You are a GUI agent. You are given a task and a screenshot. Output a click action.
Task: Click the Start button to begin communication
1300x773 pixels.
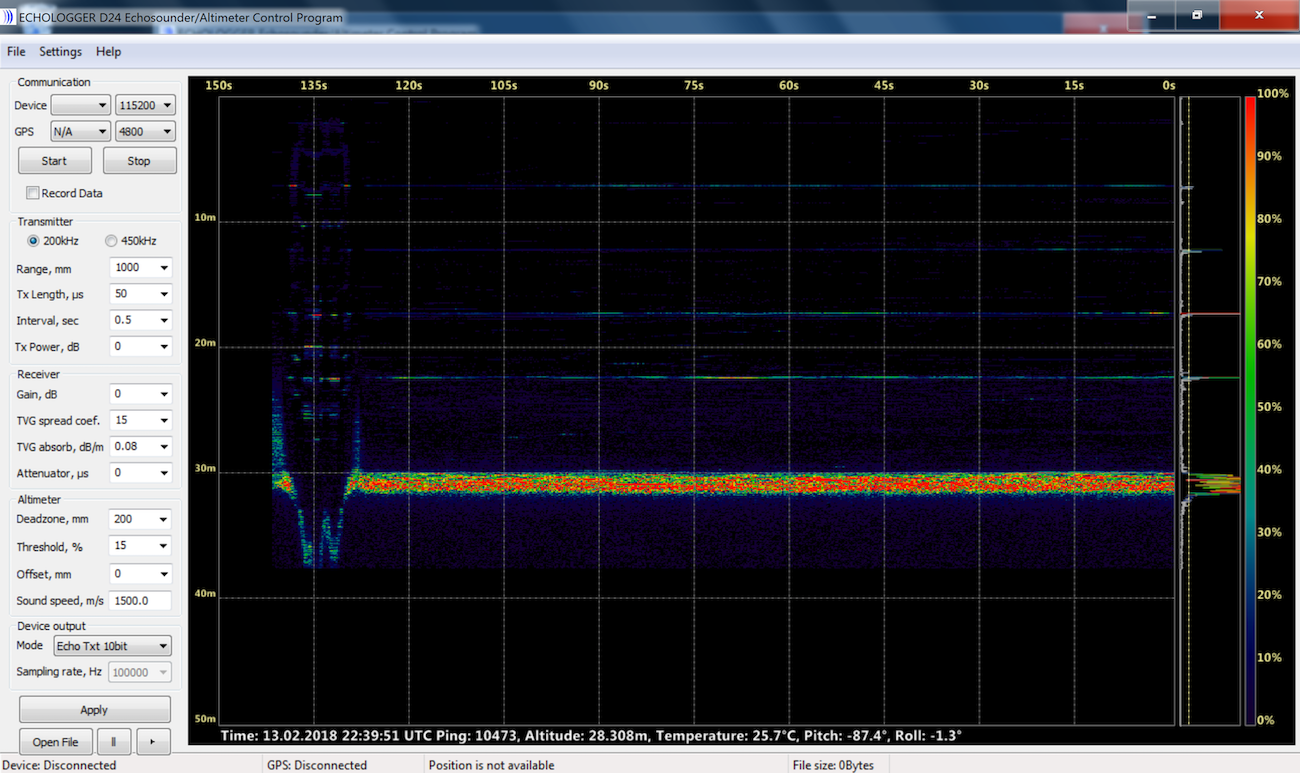tap(54, 160)
